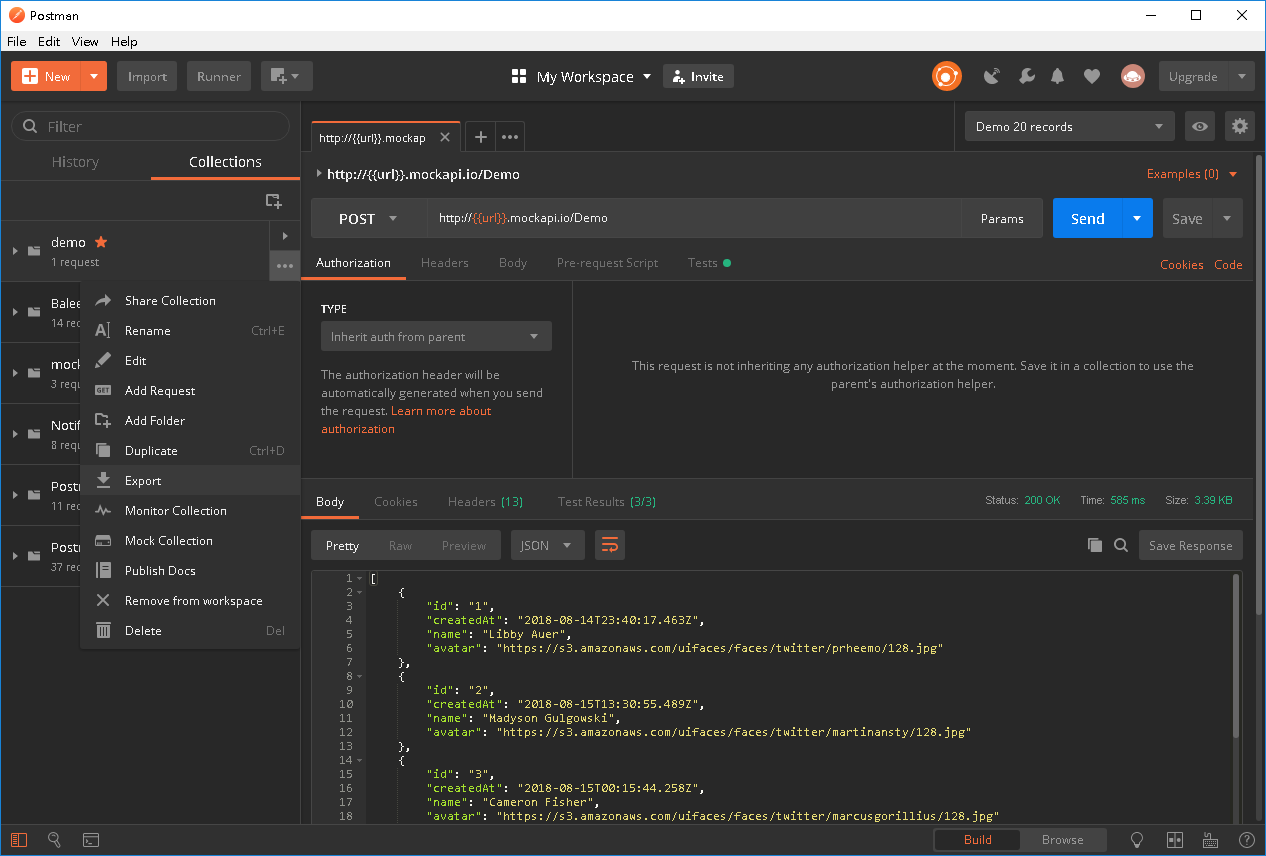This screenshot has width=1266, height=856.
Task: Expand the demo collection details arrow
Action: click(285, 236)
